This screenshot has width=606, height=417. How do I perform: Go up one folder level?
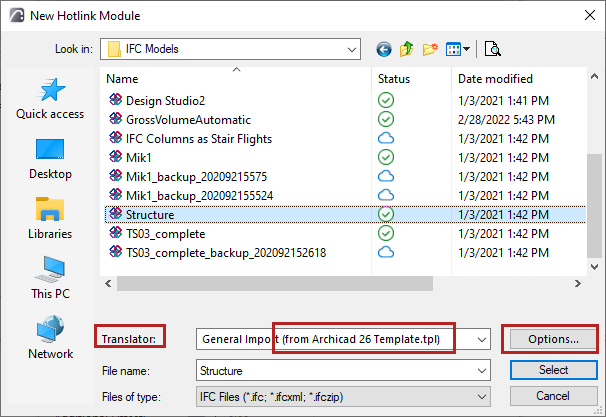tap(408, 48)
